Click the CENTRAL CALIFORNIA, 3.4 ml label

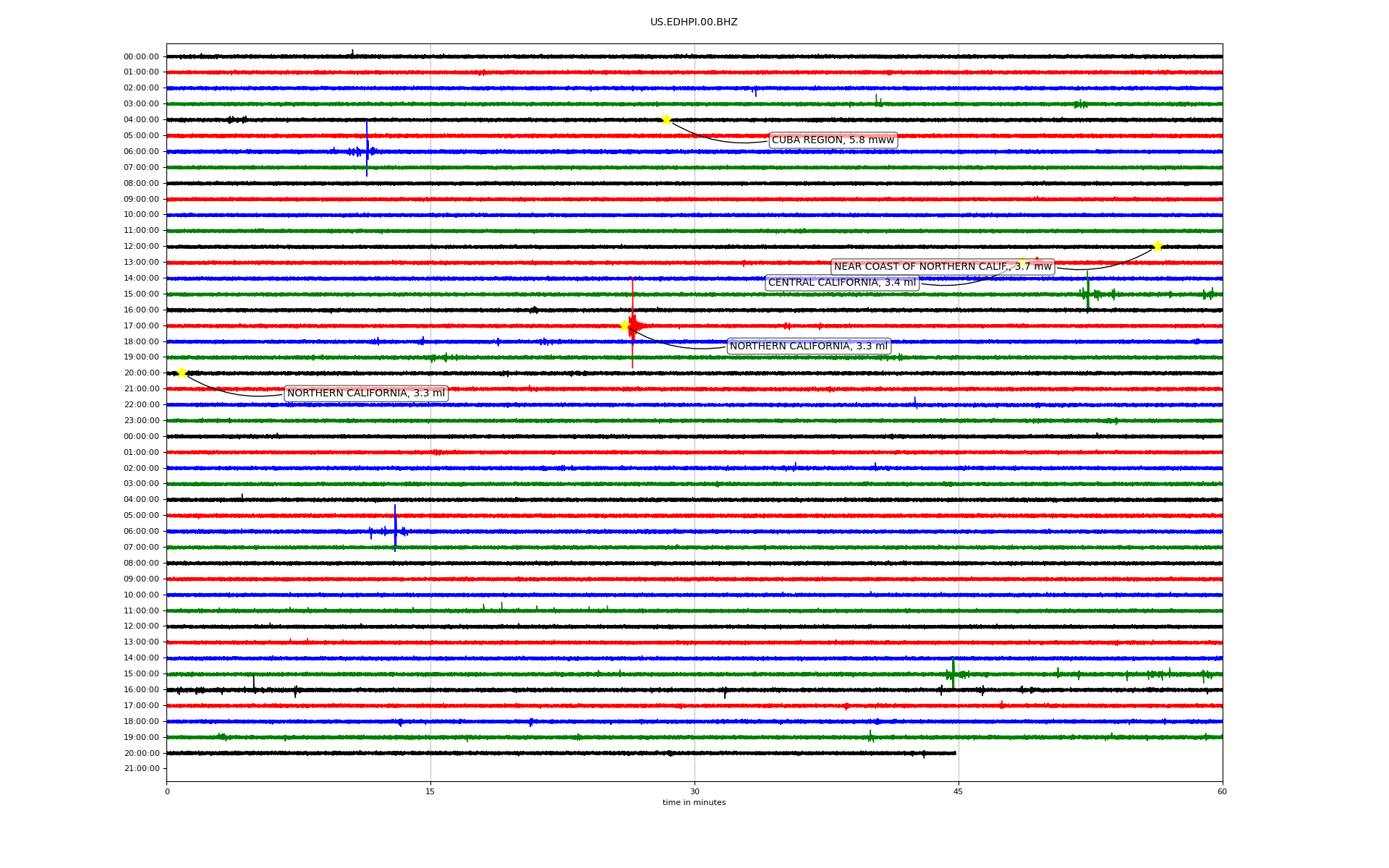841,283
